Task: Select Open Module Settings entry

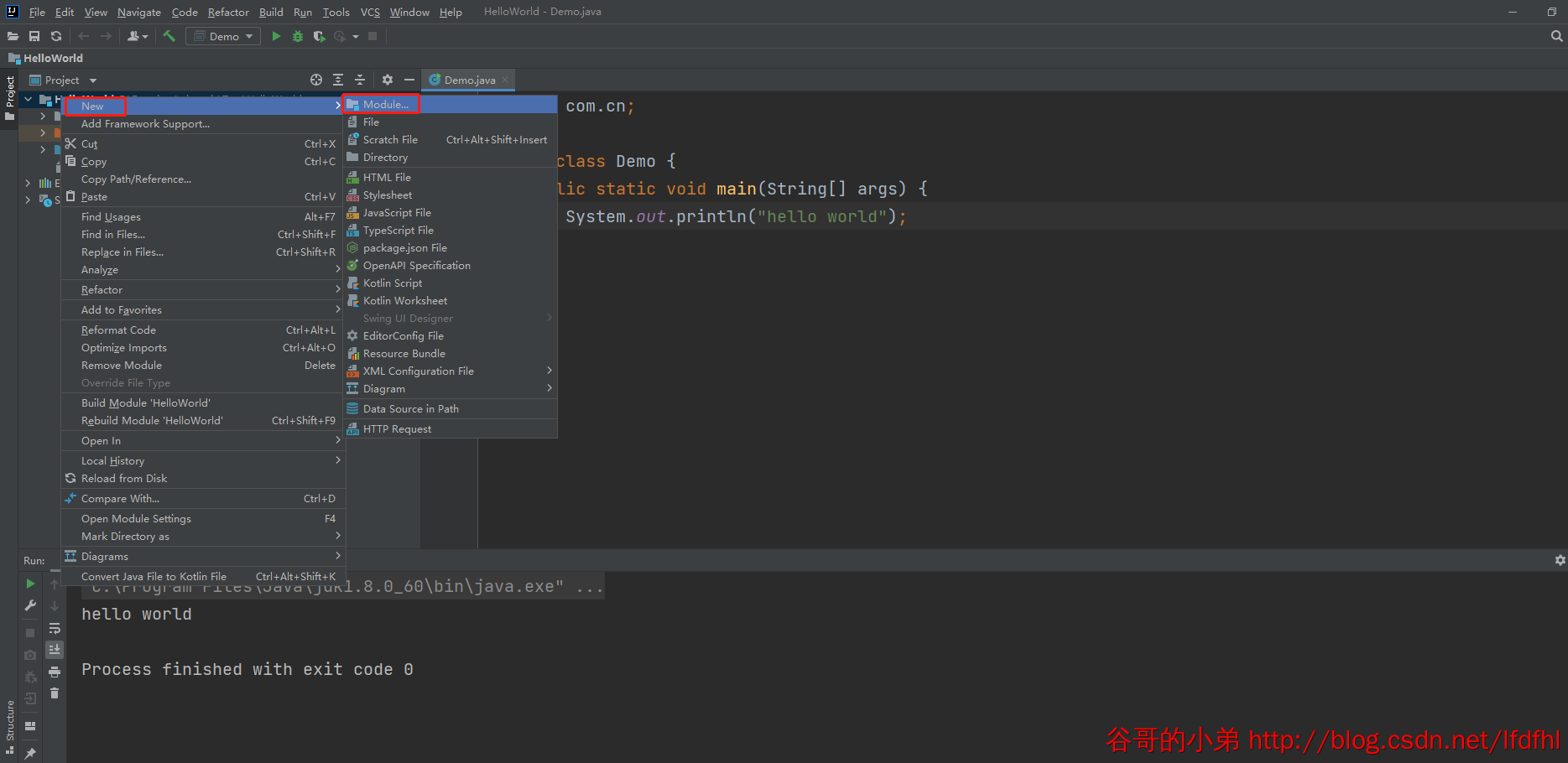Action: [x=203, y=518]
